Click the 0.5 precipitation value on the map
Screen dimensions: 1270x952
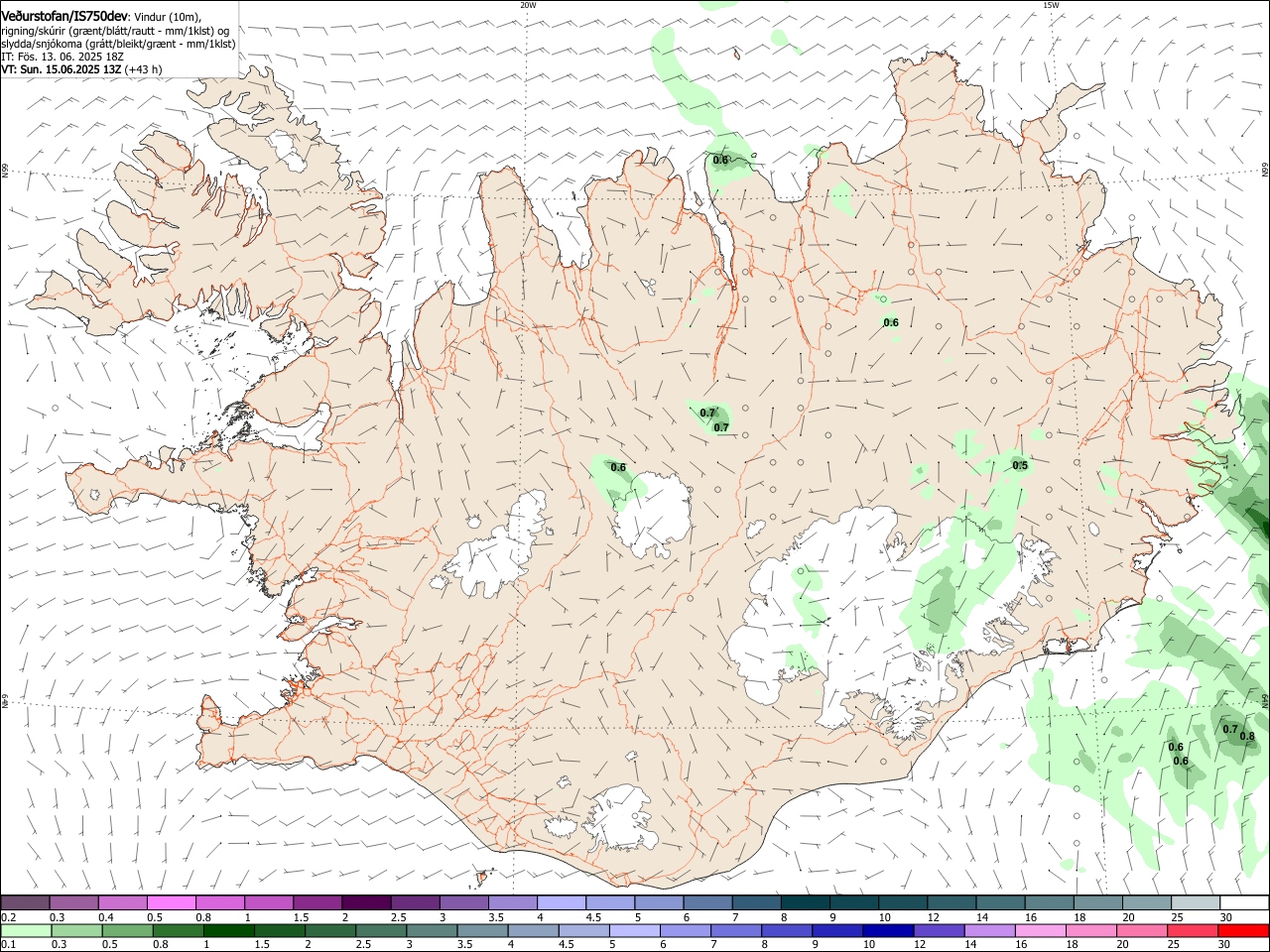(1020, 465)
